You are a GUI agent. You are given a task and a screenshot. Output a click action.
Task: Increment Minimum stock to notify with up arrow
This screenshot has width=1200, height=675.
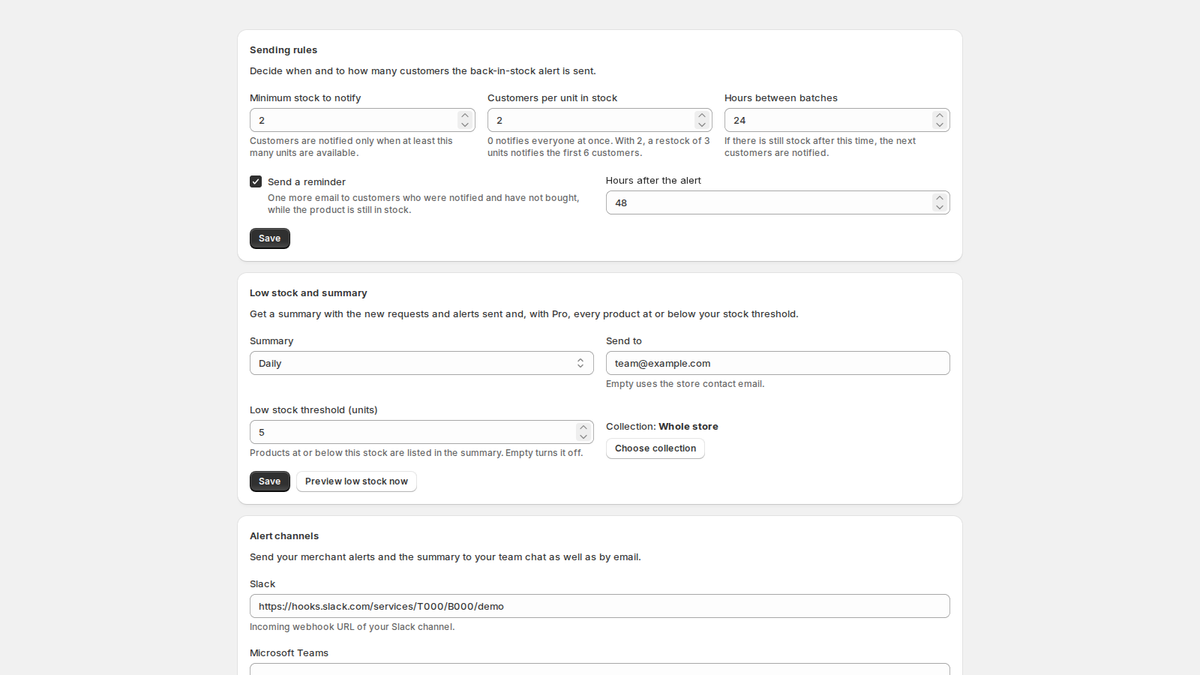click(x=465, y=115)
